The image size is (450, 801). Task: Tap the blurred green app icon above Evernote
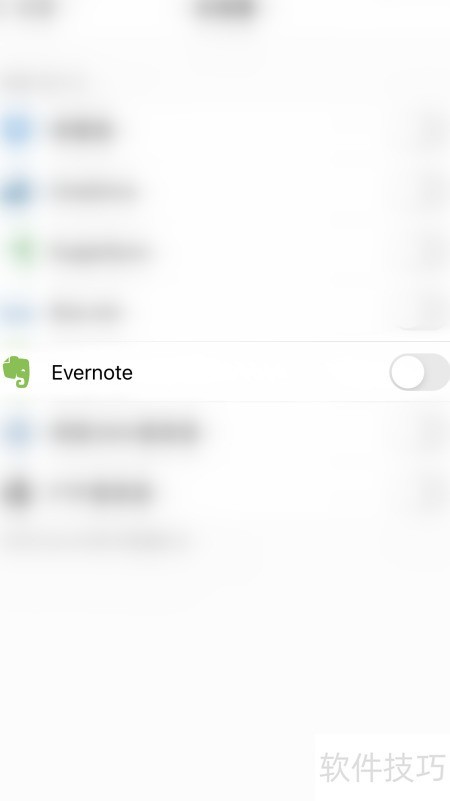(x=20, y=251)
